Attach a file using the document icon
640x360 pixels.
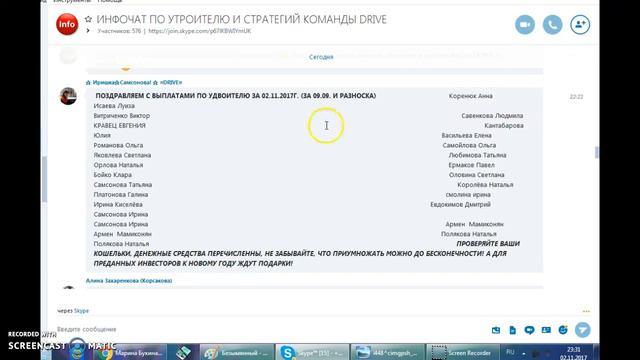(513, 330)
